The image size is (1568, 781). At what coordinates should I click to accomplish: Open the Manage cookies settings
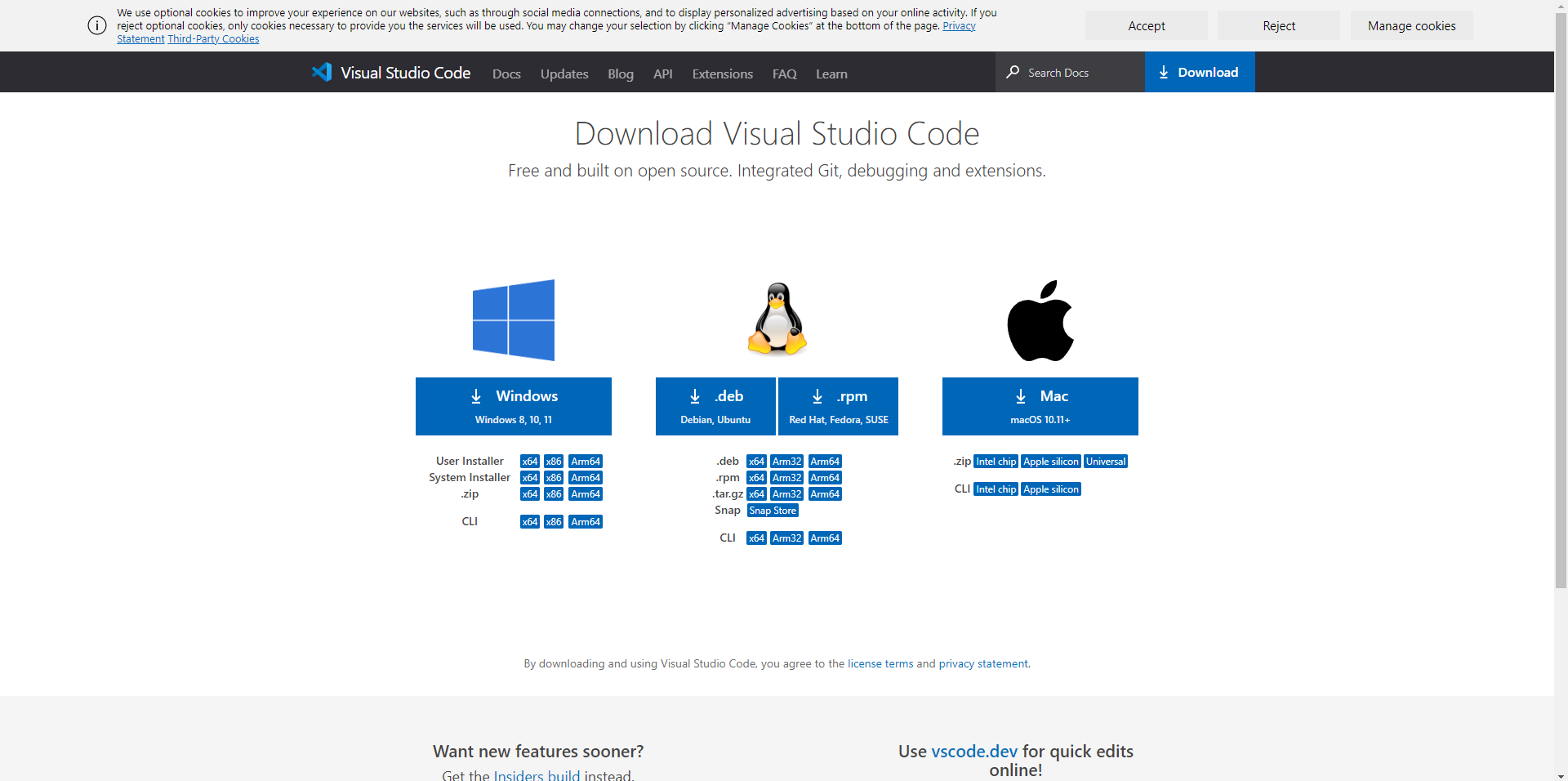pos(1411,25)
